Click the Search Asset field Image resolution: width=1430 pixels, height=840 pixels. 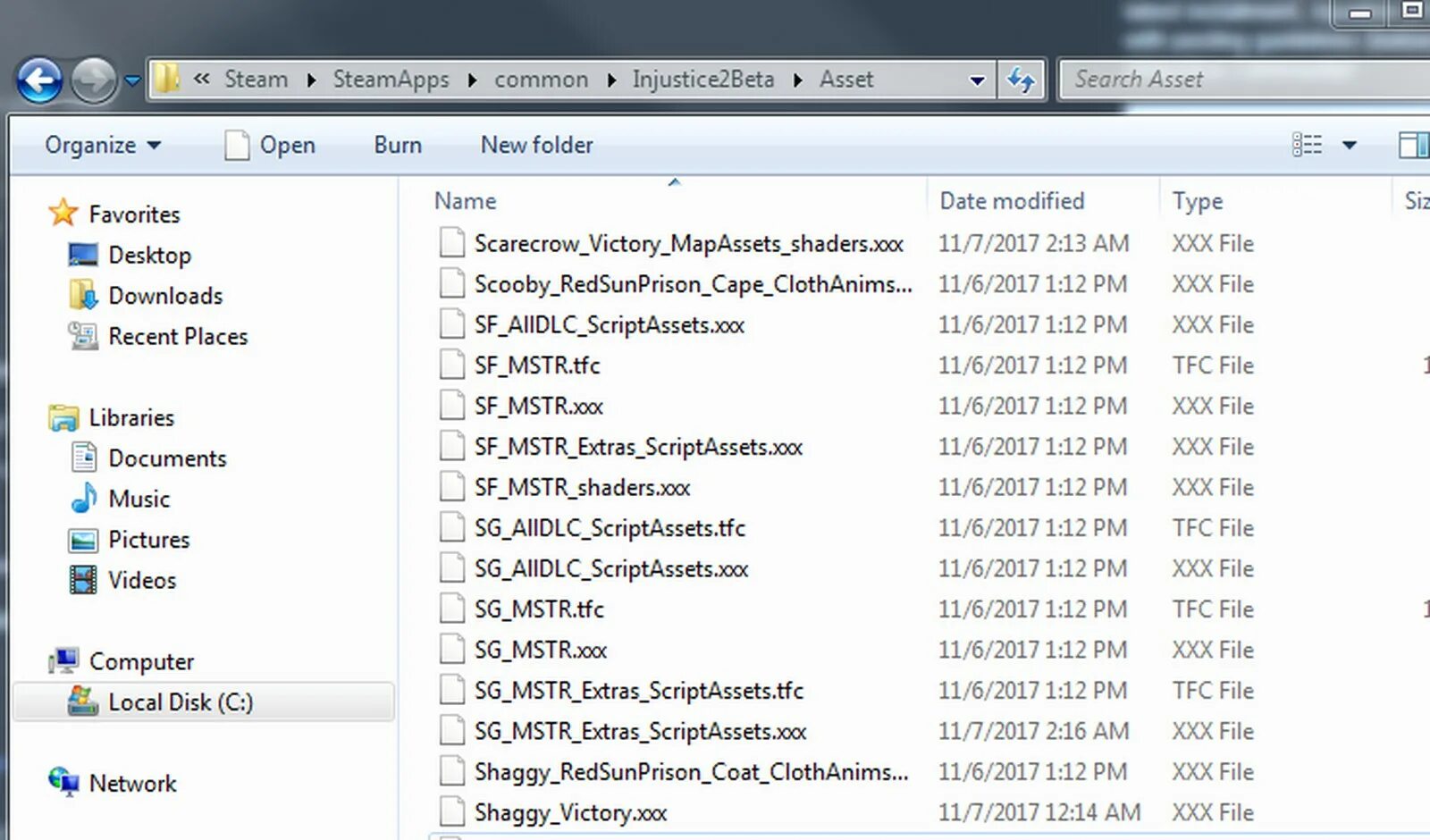[x=1247, y=80]
